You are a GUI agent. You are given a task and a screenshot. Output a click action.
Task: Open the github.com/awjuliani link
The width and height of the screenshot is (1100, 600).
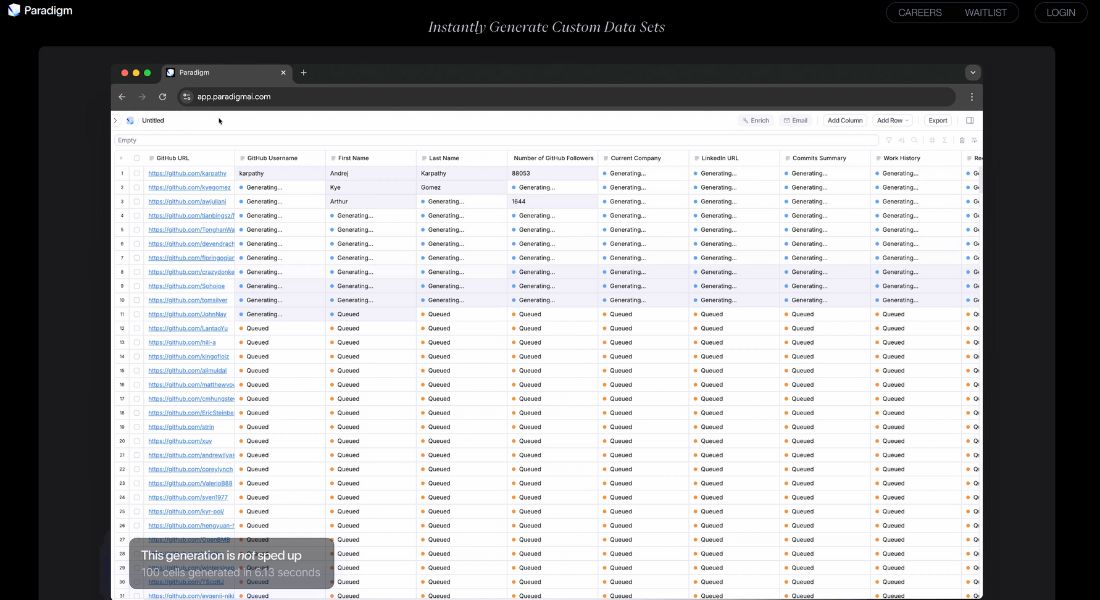pos(187,201)
